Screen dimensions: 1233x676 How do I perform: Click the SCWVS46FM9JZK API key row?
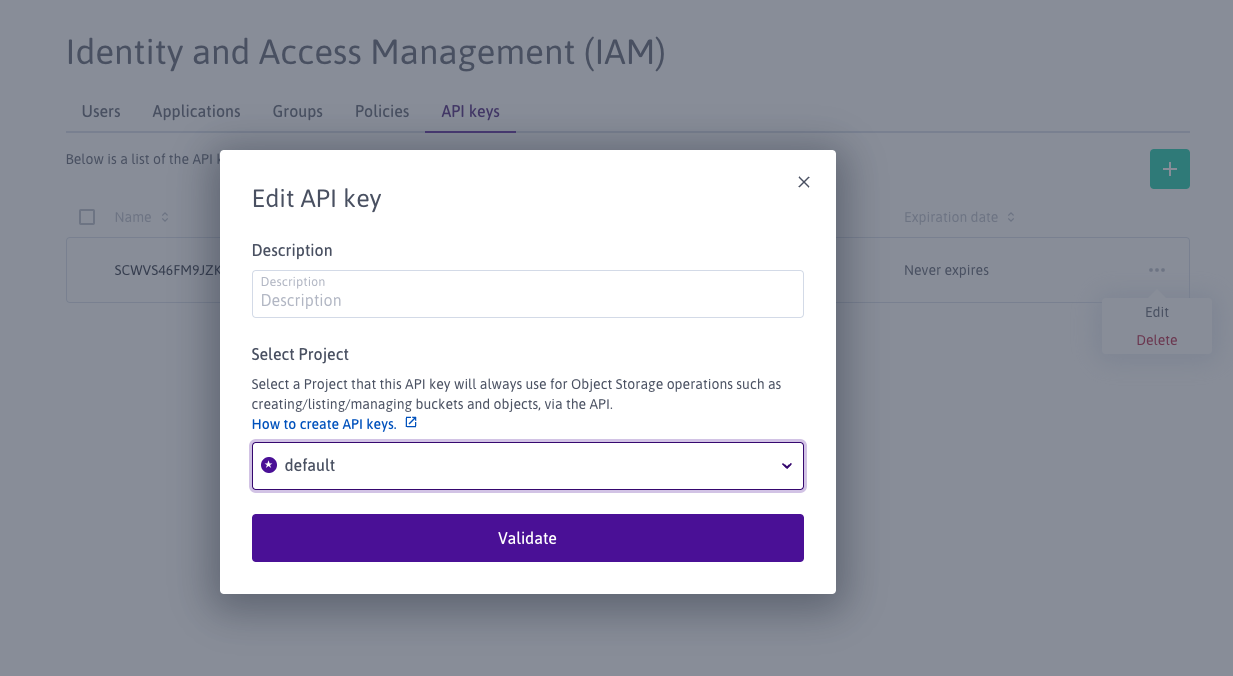coord(166,270)
